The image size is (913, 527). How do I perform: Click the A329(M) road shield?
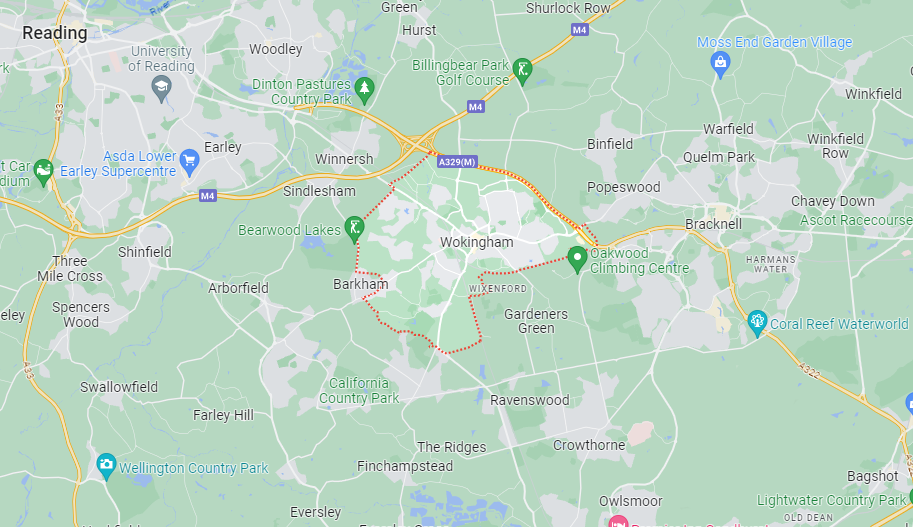pos(457,162)
